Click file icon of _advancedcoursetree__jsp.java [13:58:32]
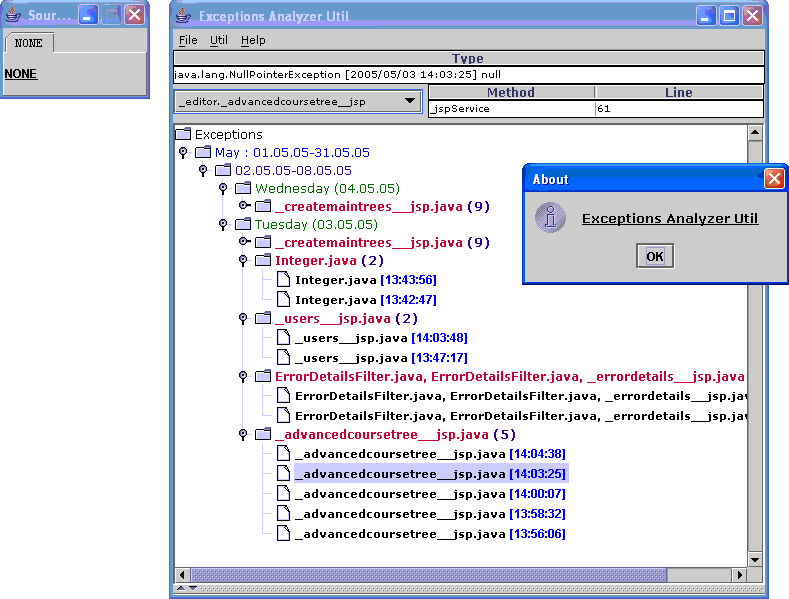The image size is (789, 599). point(283,514)
